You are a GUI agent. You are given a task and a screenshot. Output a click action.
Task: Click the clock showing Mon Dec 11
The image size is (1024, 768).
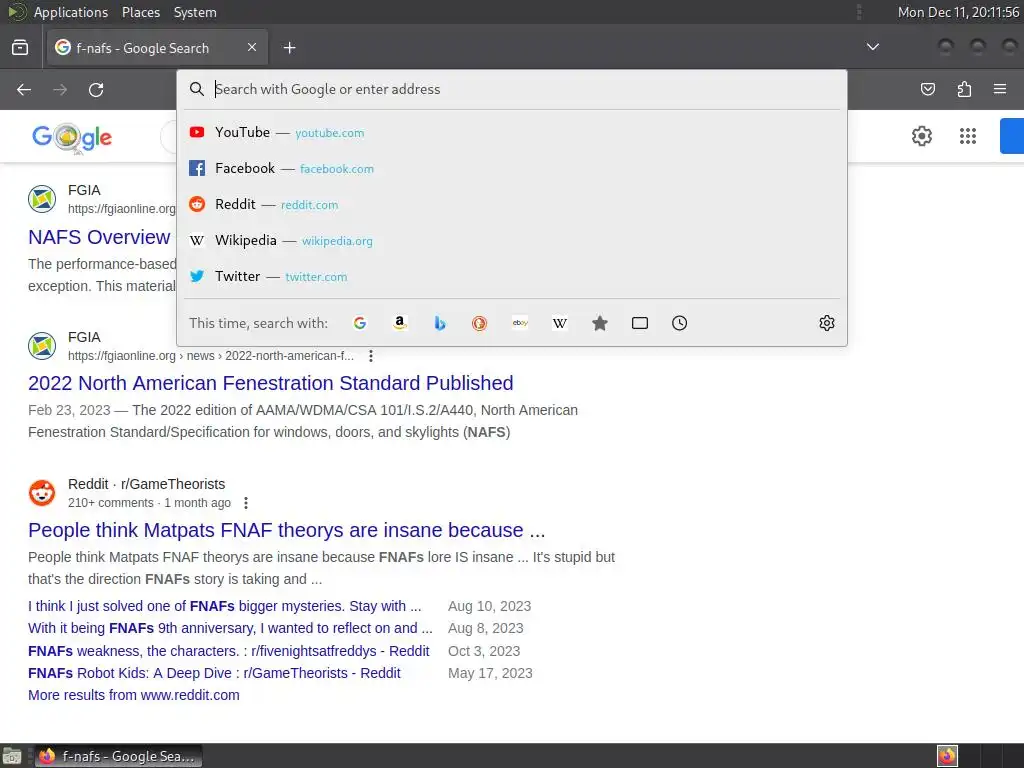pos(958,12)
